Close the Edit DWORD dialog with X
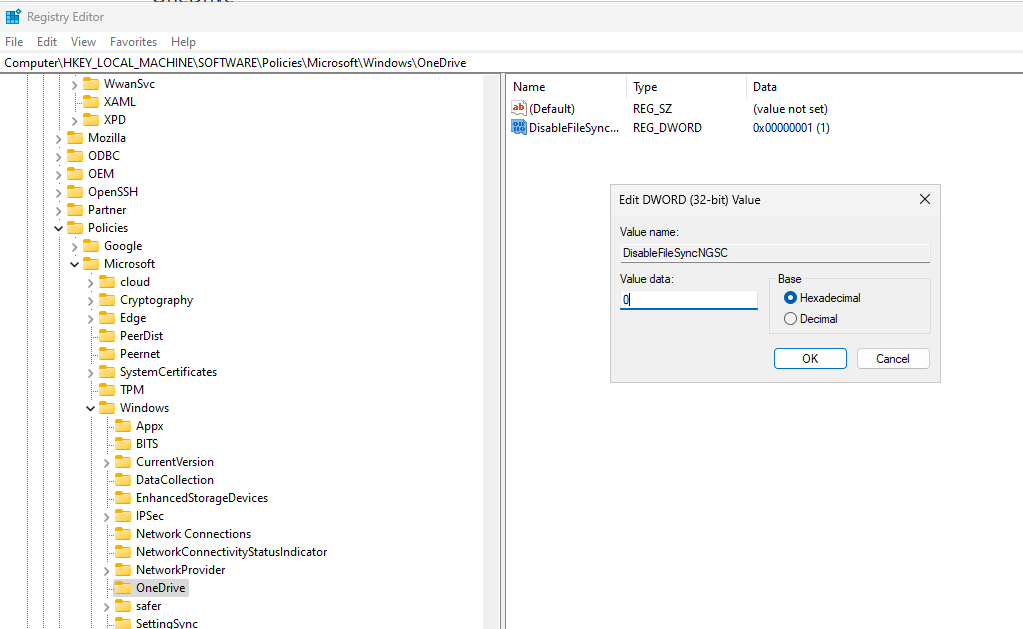The height and width of the screenshot is (629, 1023). [x=924, y=199]
